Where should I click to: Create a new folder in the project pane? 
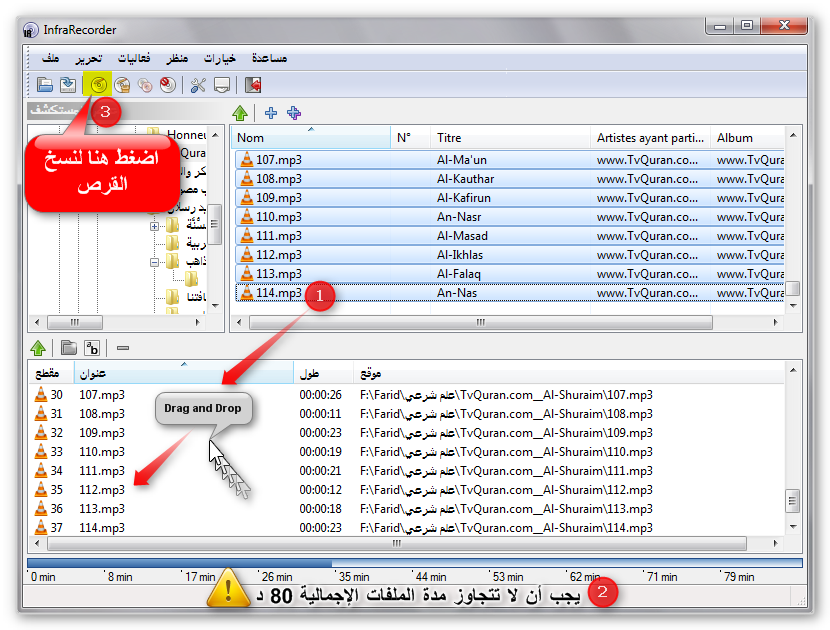(x=68, y=348)
